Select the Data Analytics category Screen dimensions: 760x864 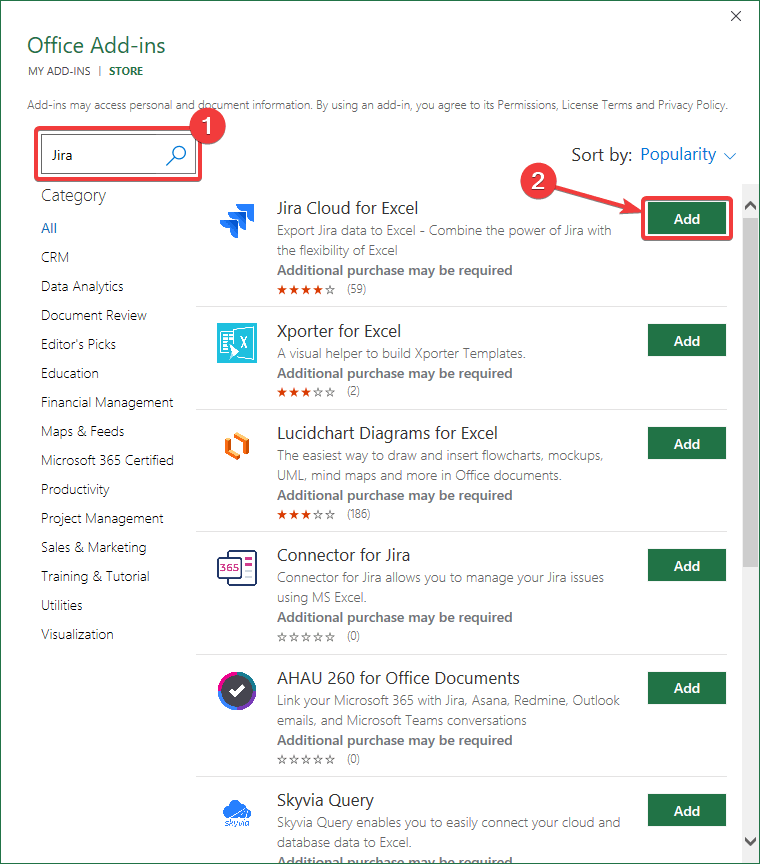click(82, 287)
